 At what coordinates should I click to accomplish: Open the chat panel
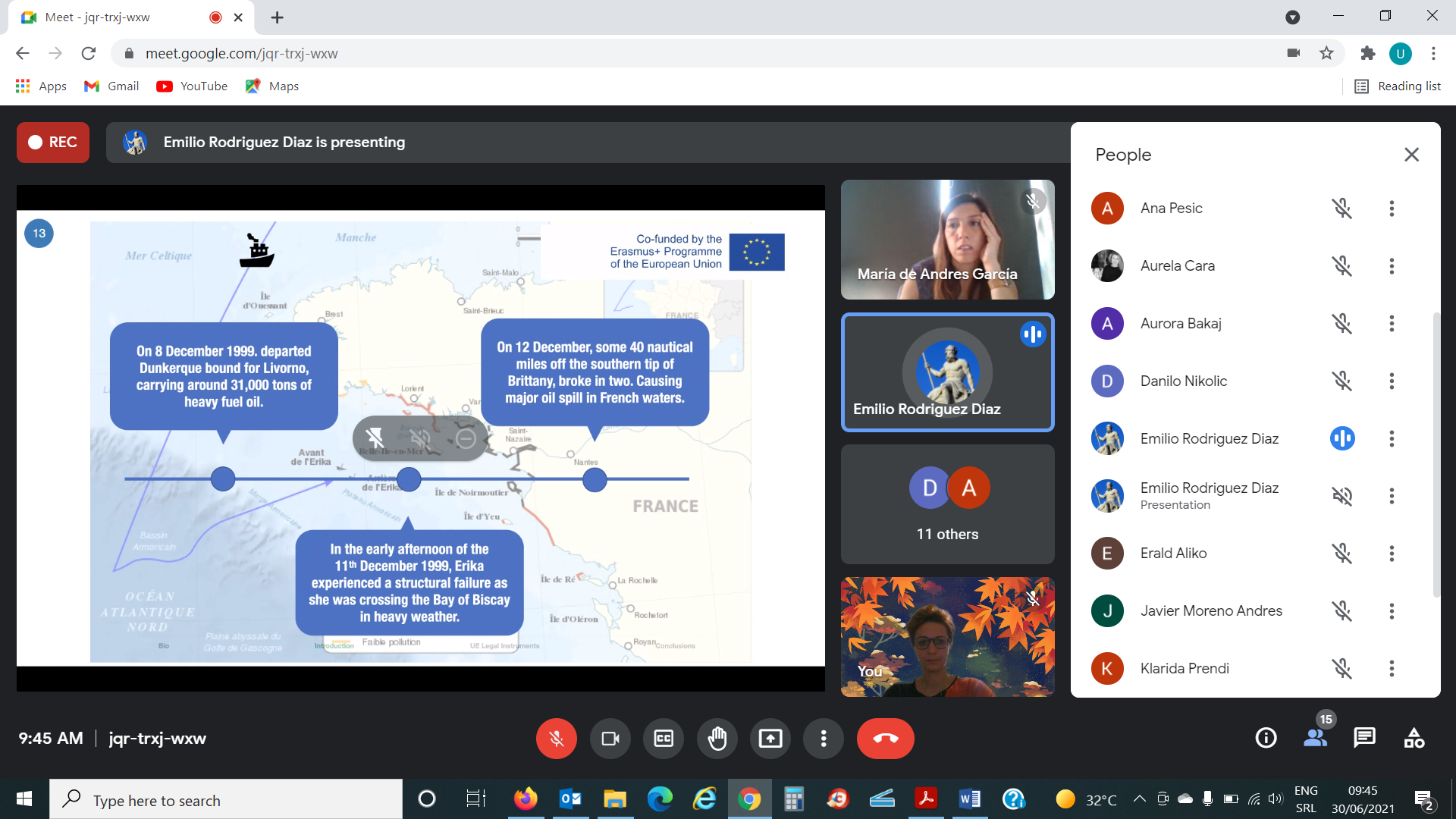point(1364,738)
